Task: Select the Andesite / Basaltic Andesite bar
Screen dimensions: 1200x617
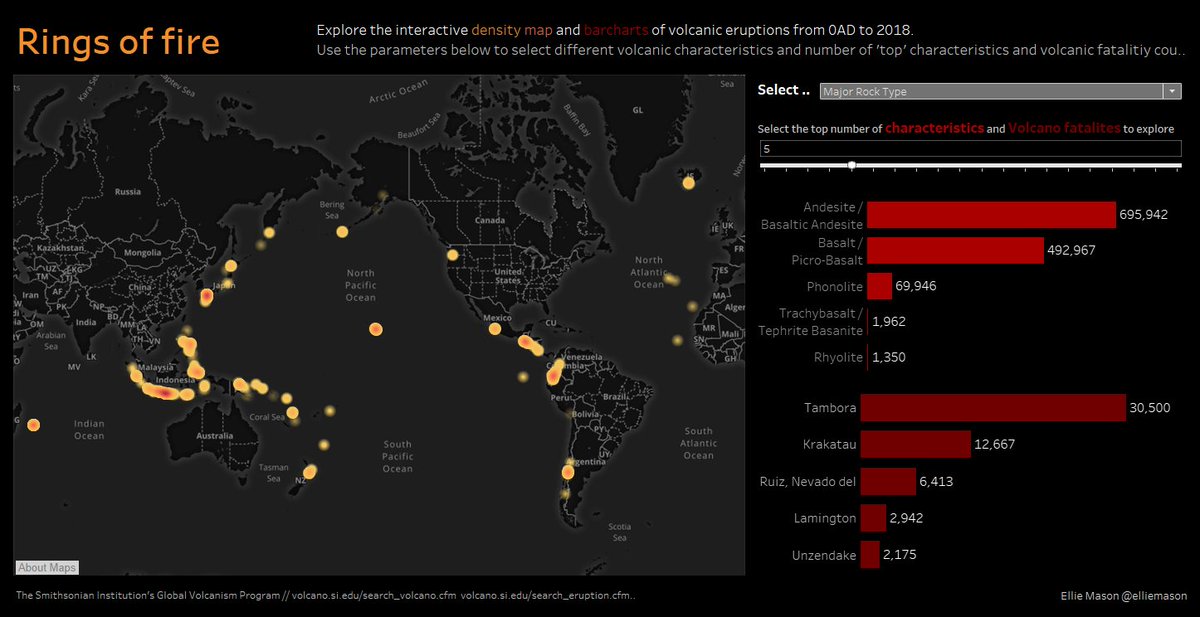Action: [991, 215]
